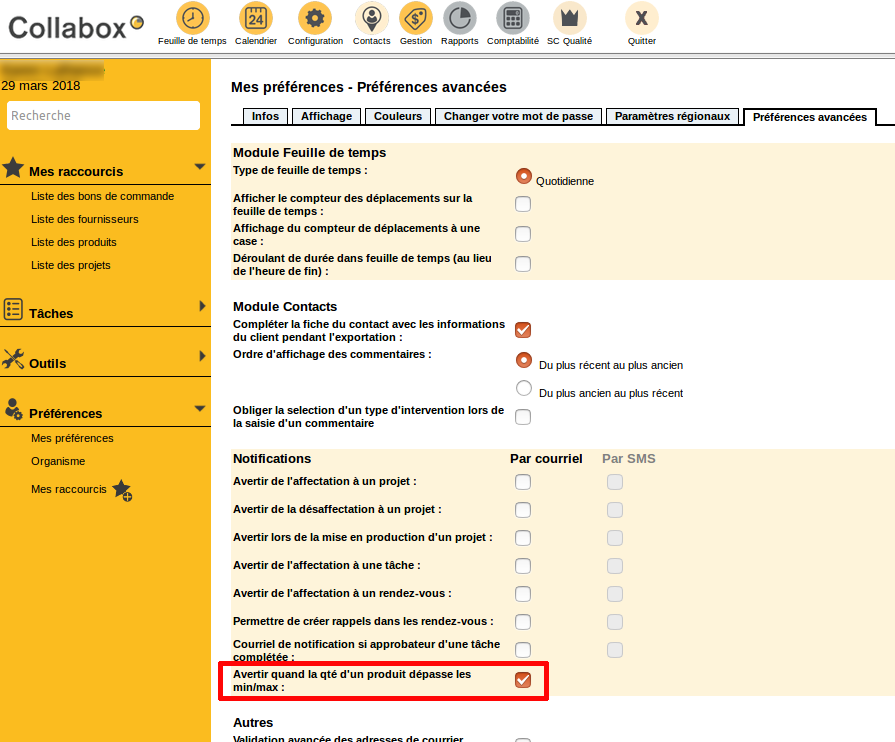This screenshot has width=895, height=742.
Task: Click the Configuration gear icon
Action: pos(315,18)
